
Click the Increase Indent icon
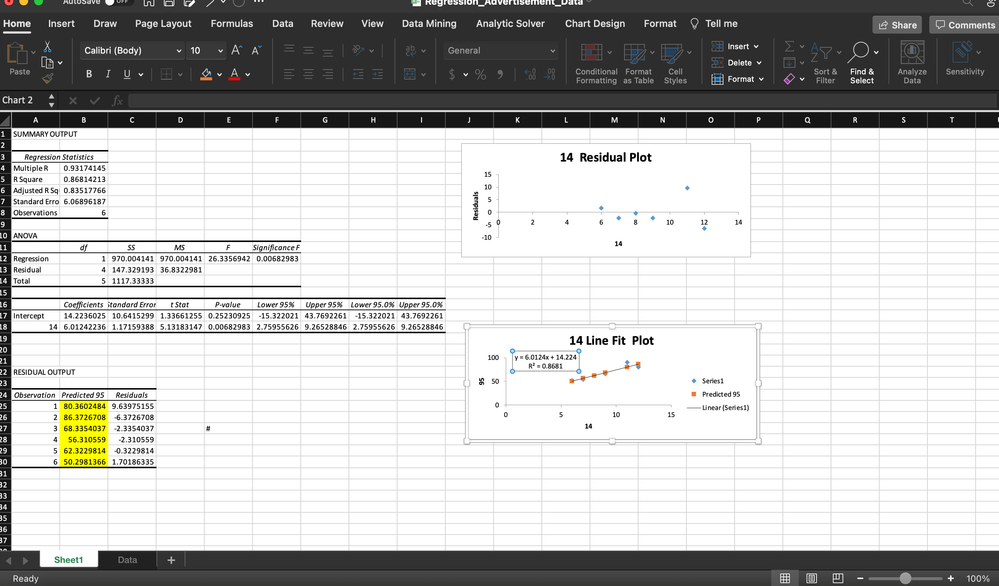378,74
